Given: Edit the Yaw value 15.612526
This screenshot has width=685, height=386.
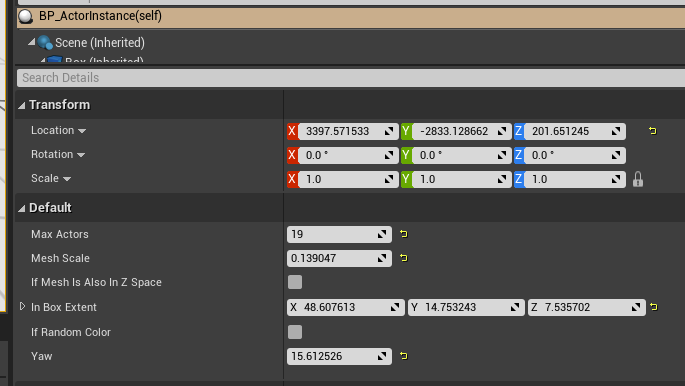Looking at the screenshot, I should tap(339, 356).
